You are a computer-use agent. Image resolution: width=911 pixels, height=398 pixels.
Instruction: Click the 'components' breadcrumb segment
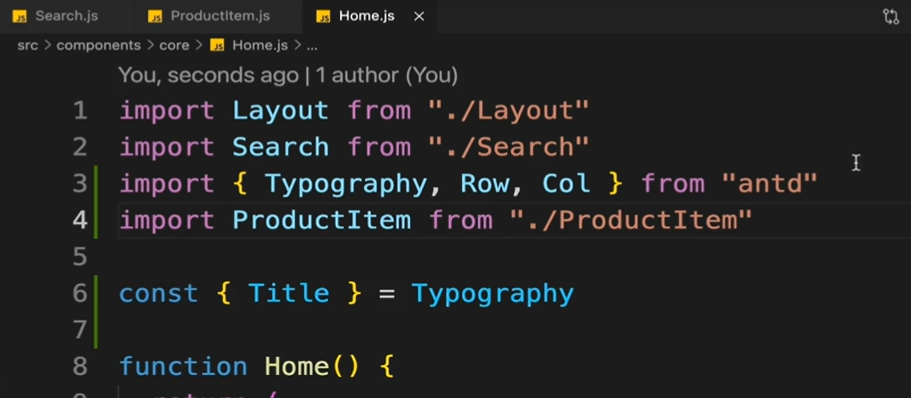[98, 45]
